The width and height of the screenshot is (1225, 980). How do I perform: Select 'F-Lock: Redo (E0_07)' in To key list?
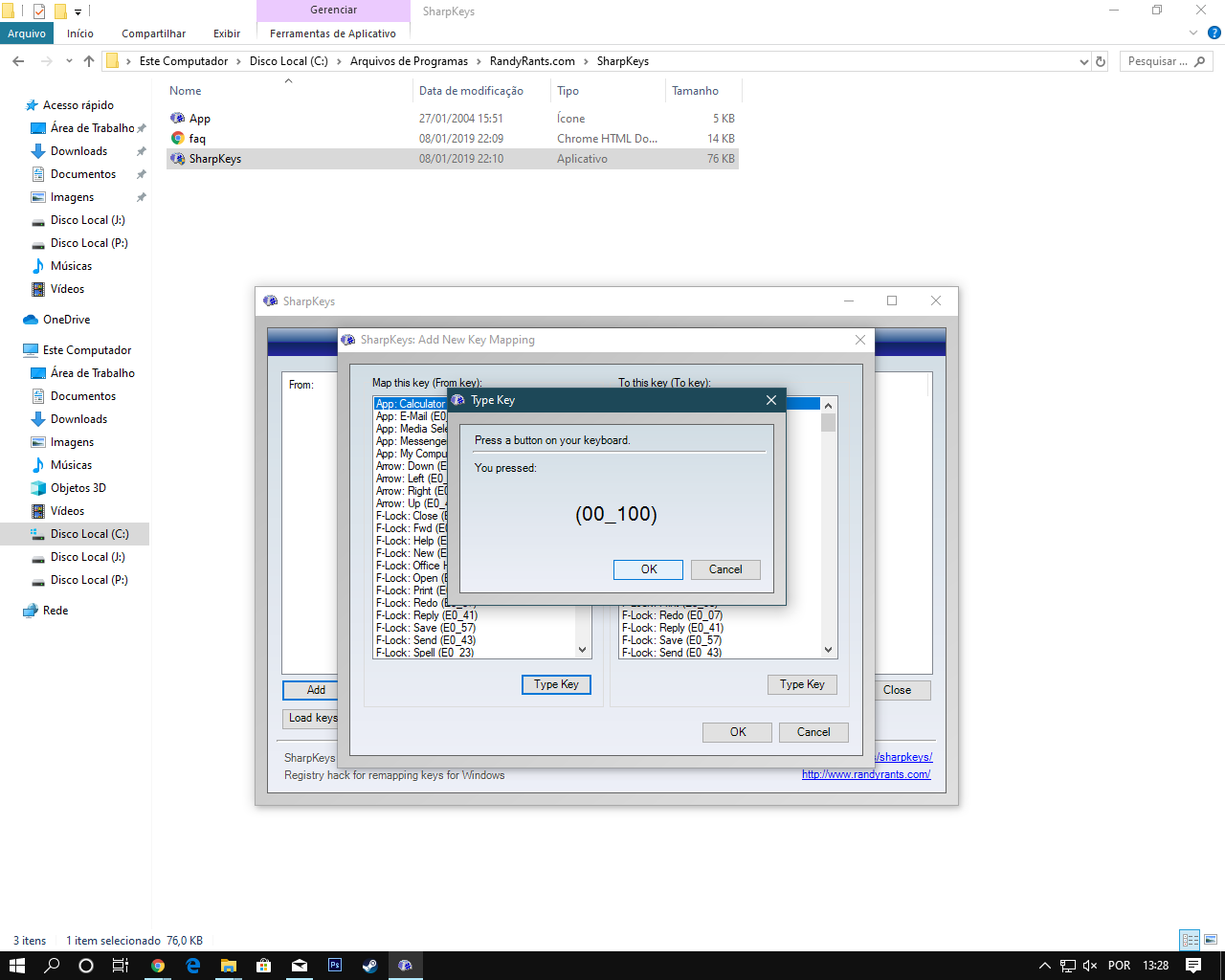[x=673, y=615]
